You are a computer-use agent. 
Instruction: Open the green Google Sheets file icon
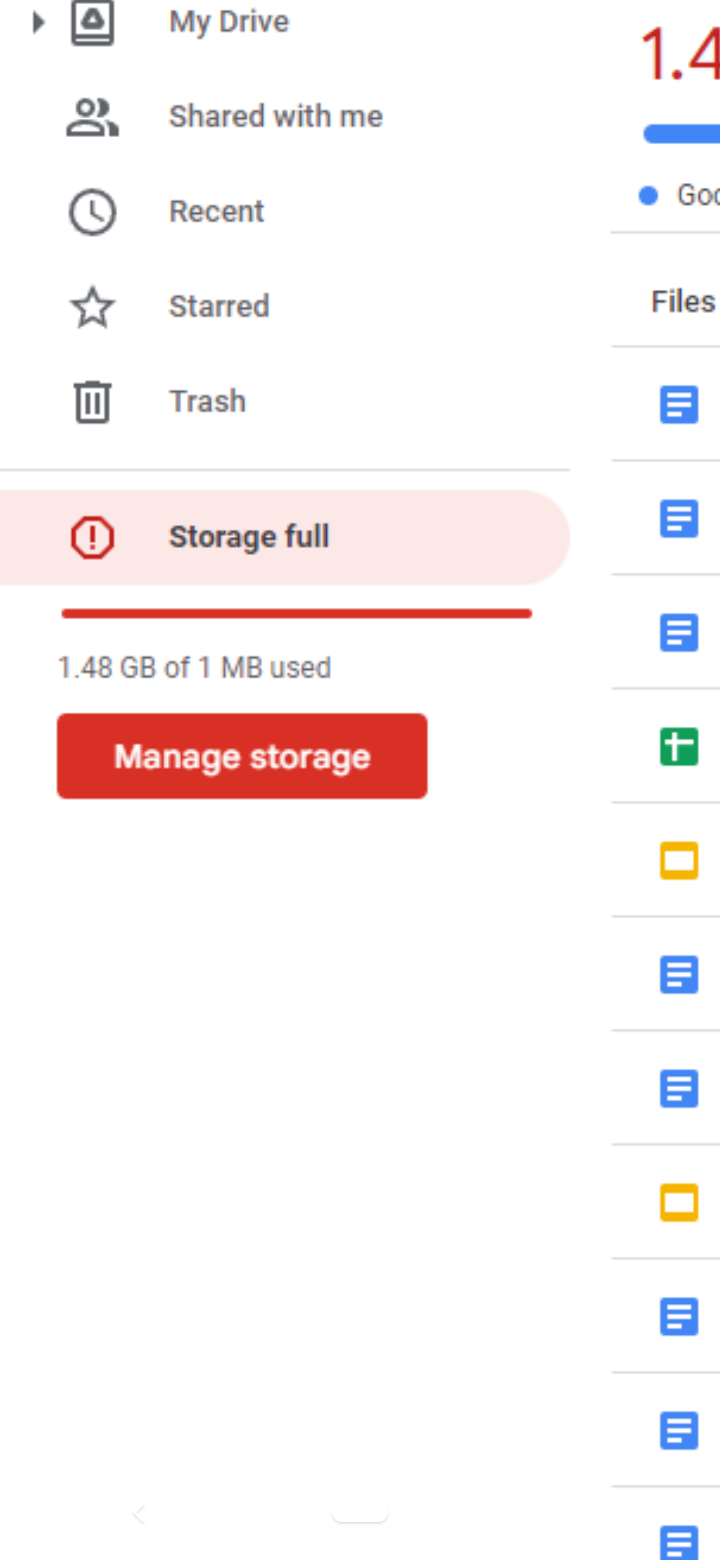pyautogui.click(x=679, y=747)
